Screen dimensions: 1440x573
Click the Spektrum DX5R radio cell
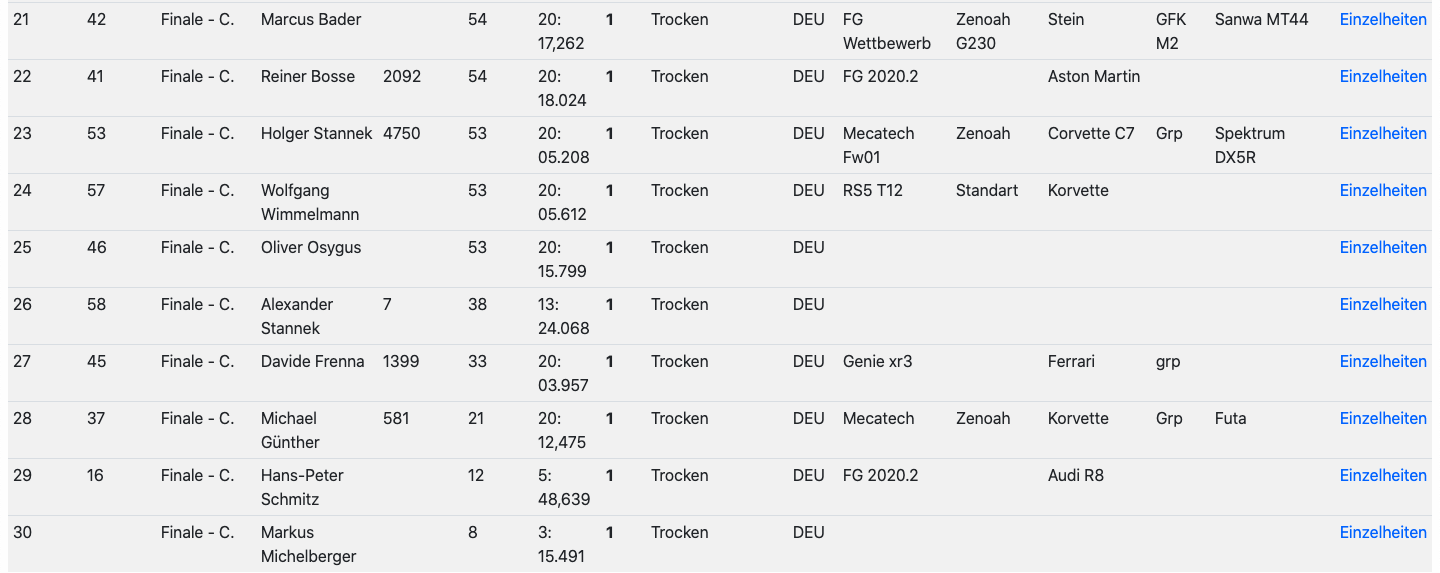[x=1250, y=145]
